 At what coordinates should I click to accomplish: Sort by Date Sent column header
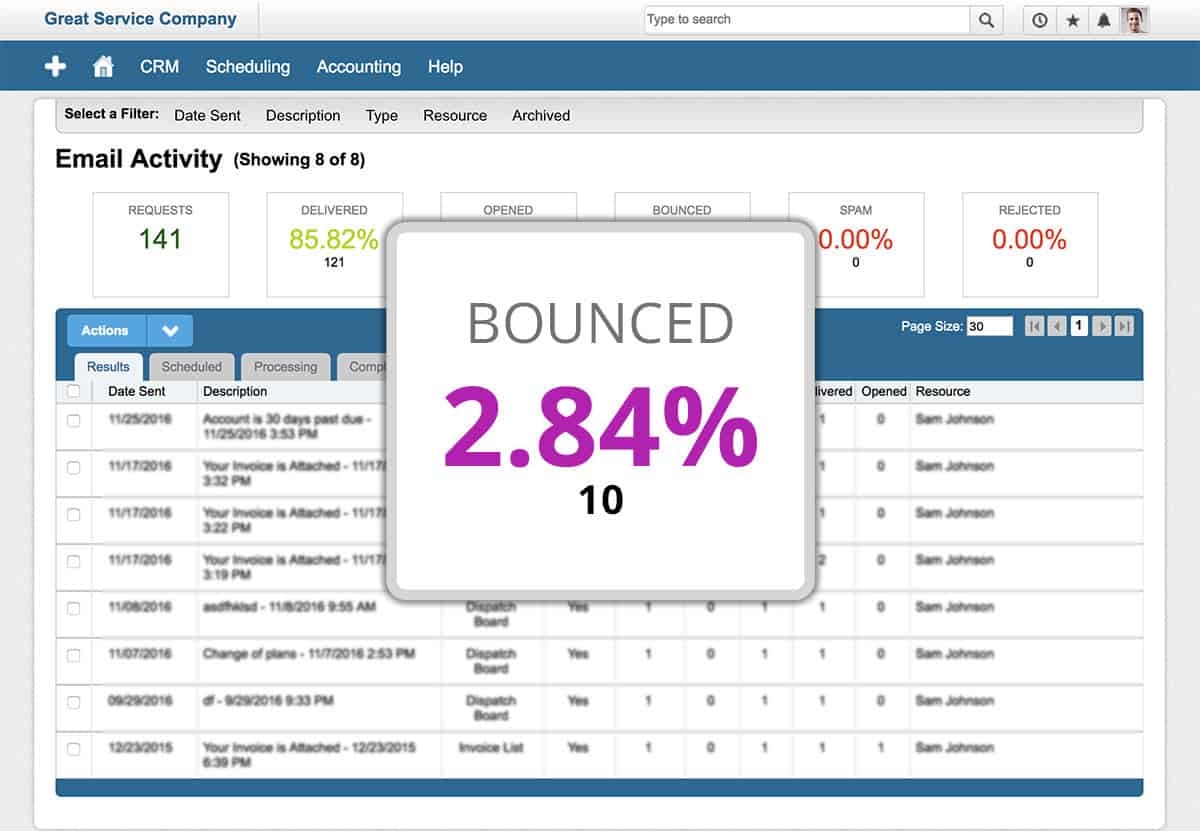(137, 392)
